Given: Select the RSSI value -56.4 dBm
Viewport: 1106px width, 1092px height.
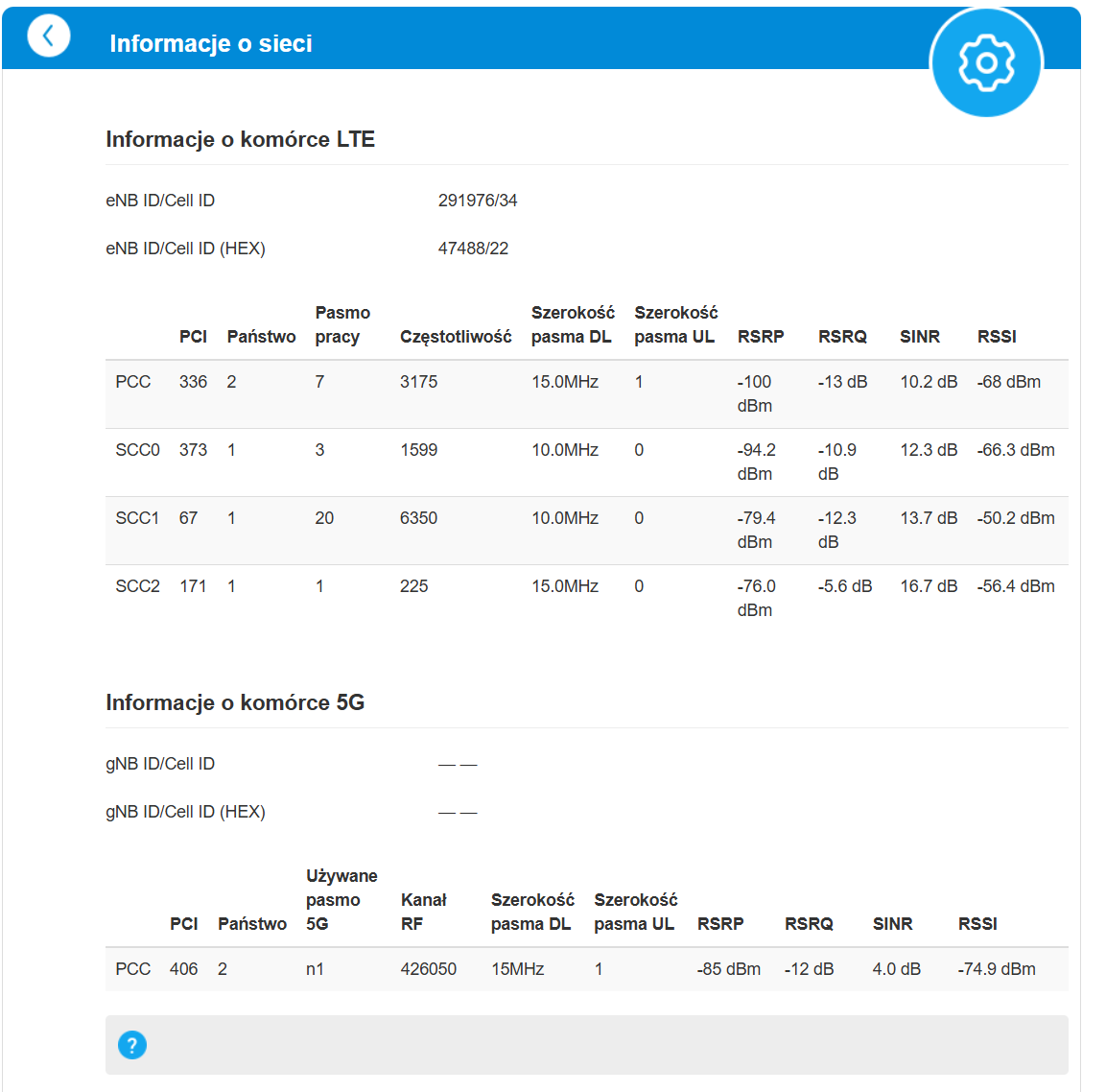Looking at the screenshot, I should (1016, 586).
